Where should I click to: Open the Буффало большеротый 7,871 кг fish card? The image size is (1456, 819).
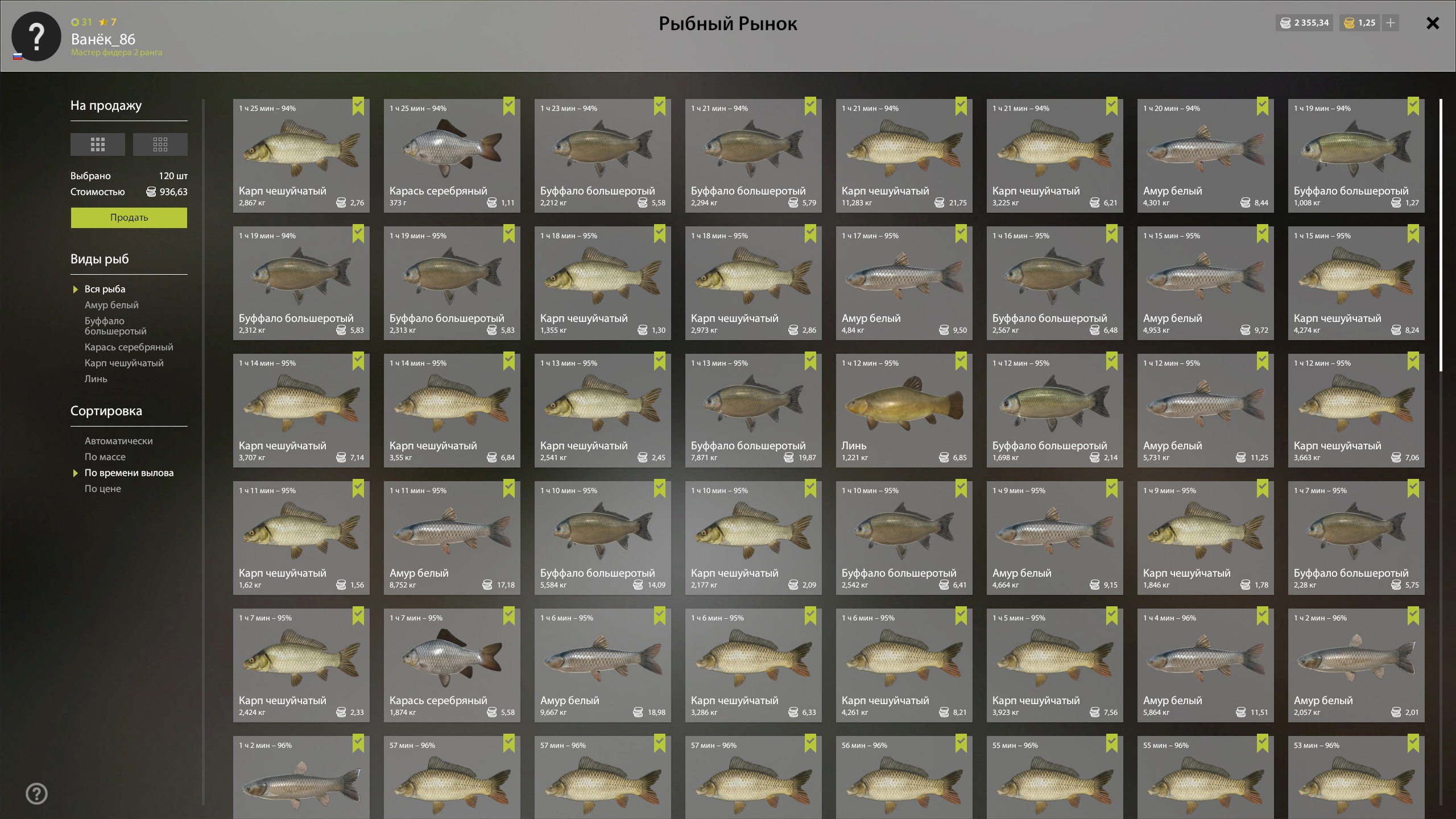754,411
